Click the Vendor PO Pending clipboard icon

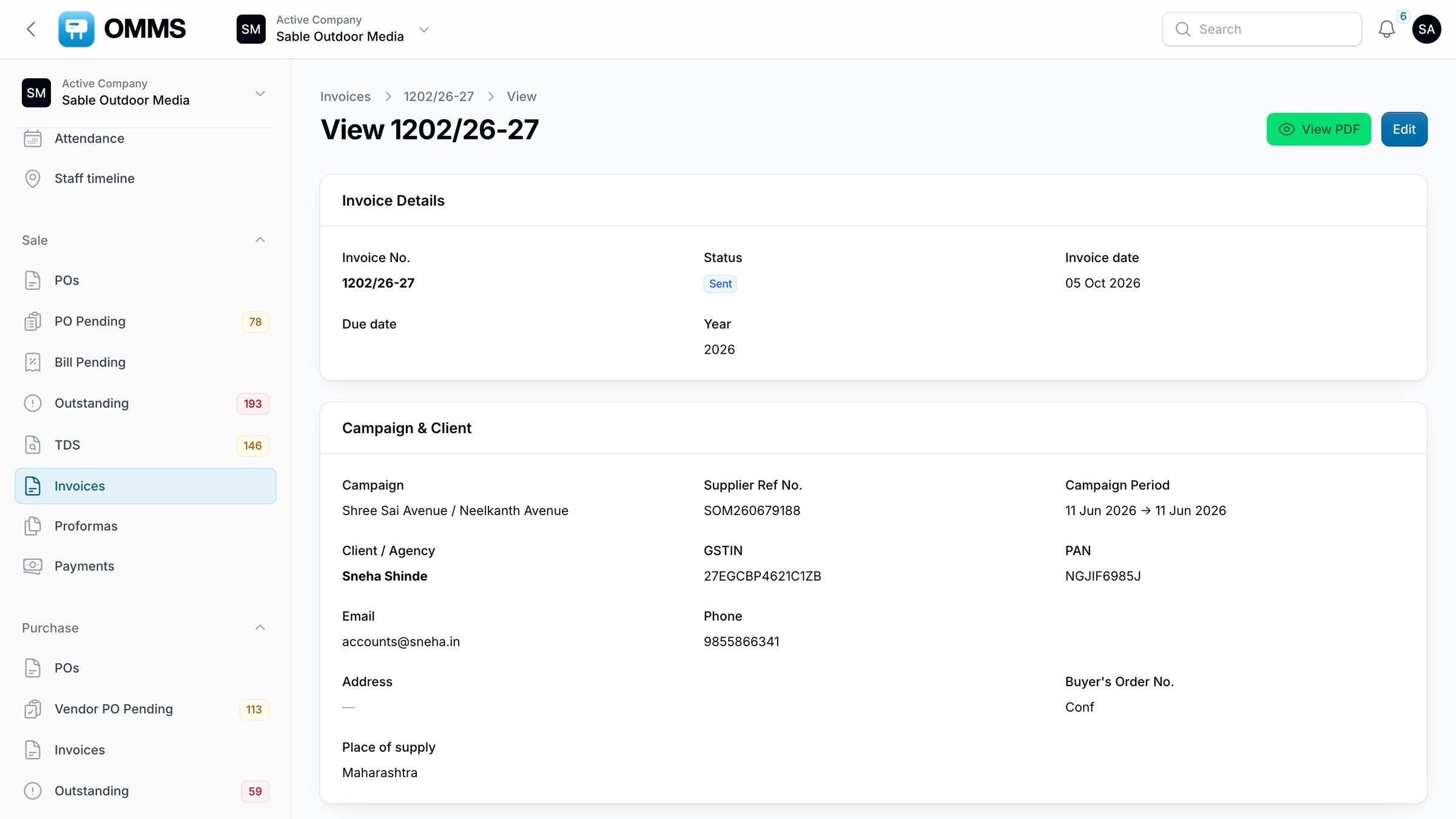click(33, 709)
